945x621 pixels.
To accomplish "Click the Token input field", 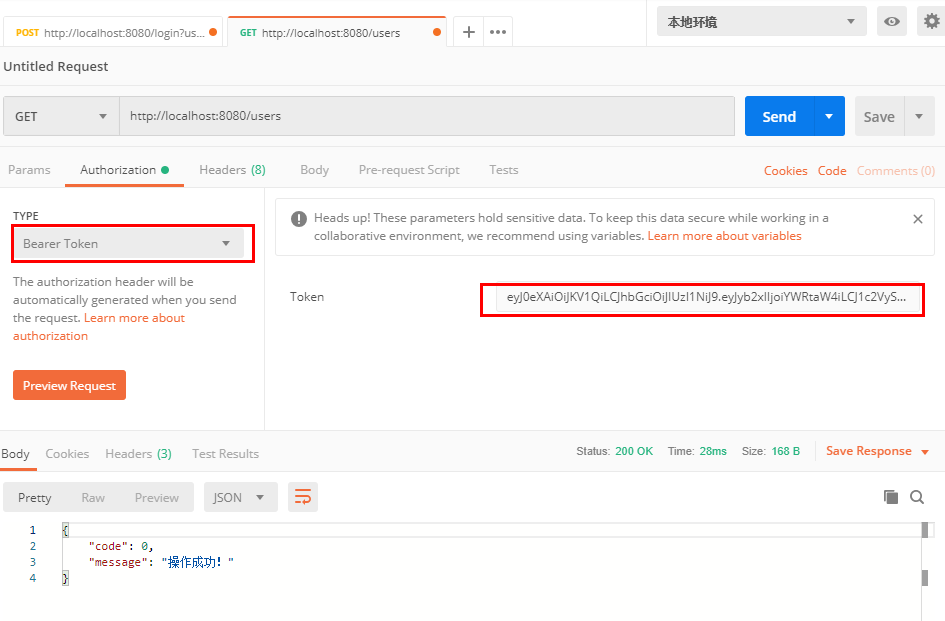I will tap(708, 297).
